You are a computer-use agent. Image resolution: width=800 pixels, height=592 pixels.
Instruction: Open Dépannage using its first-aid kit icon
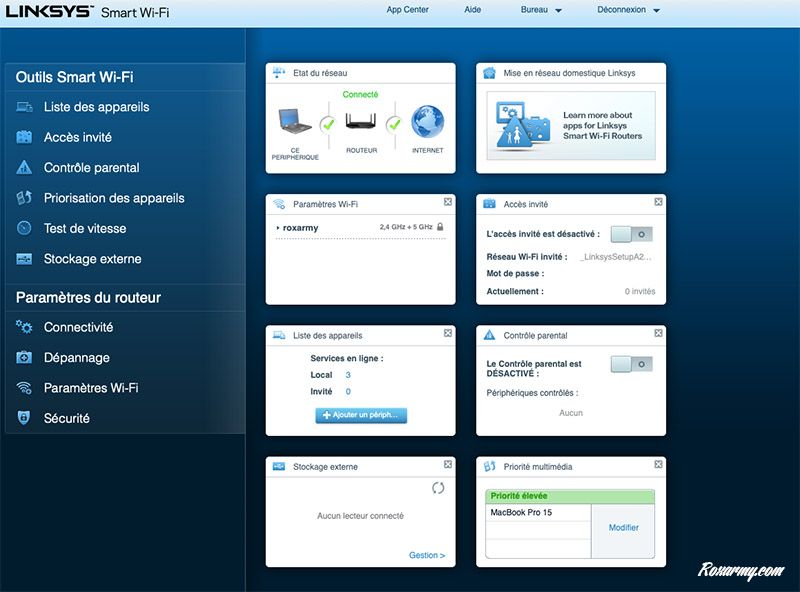24,357
